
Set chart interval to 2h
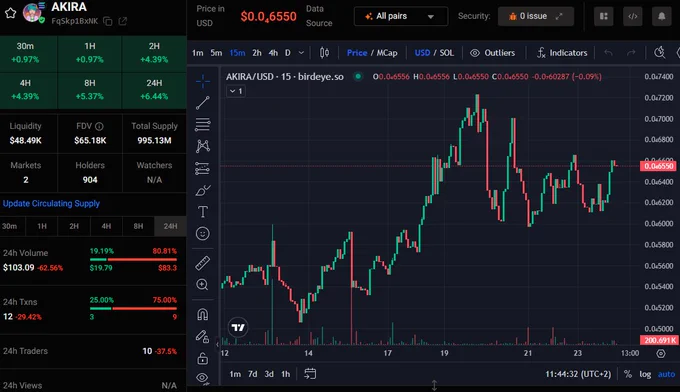click(x=257, y=53)
